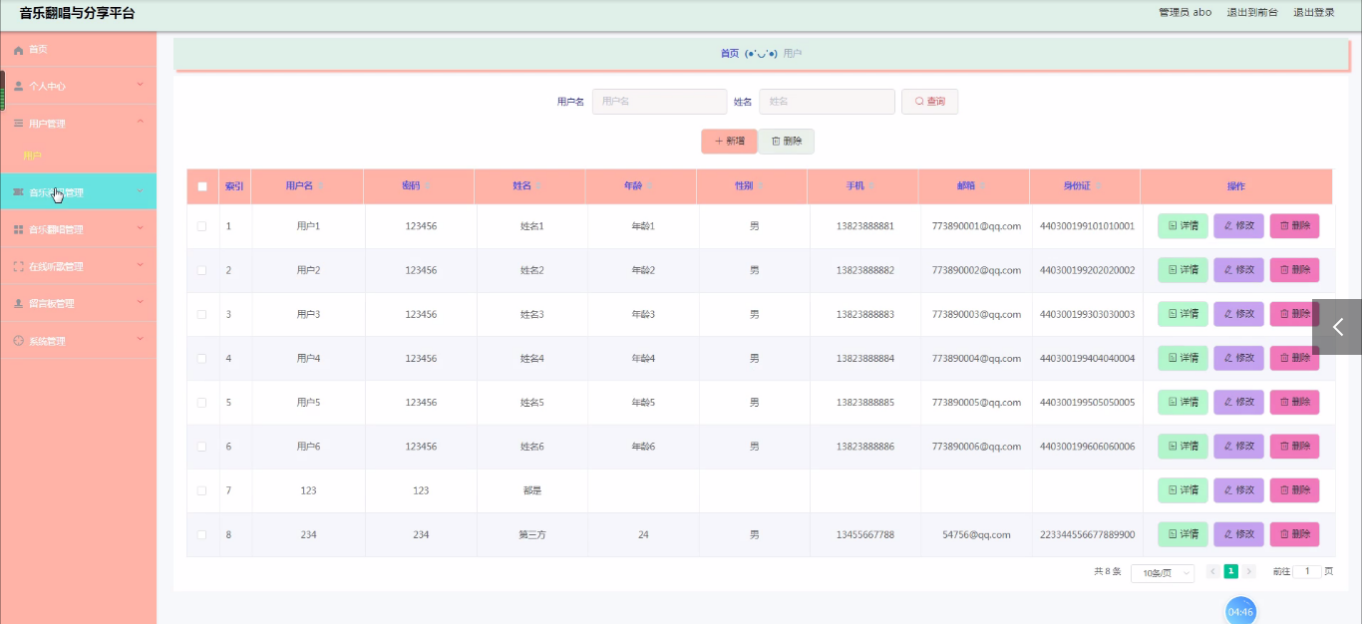Sort the table by 用户名 column arrows
Screen dimensions: 1362x624
click(322, 186)
